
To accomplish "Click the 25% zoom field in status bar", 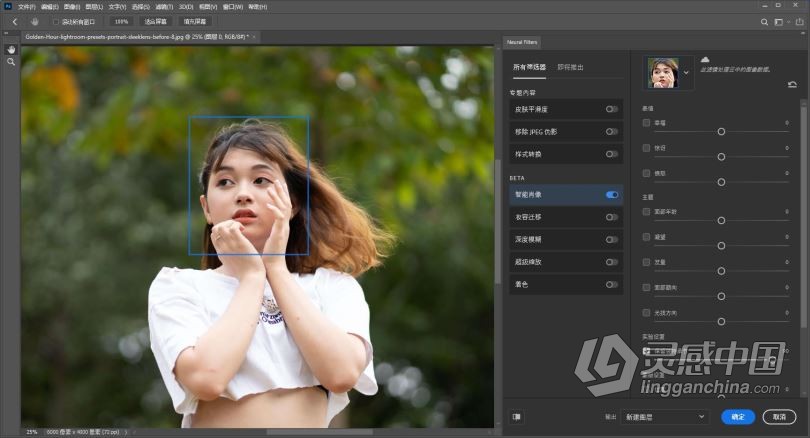I will (32, 432).
